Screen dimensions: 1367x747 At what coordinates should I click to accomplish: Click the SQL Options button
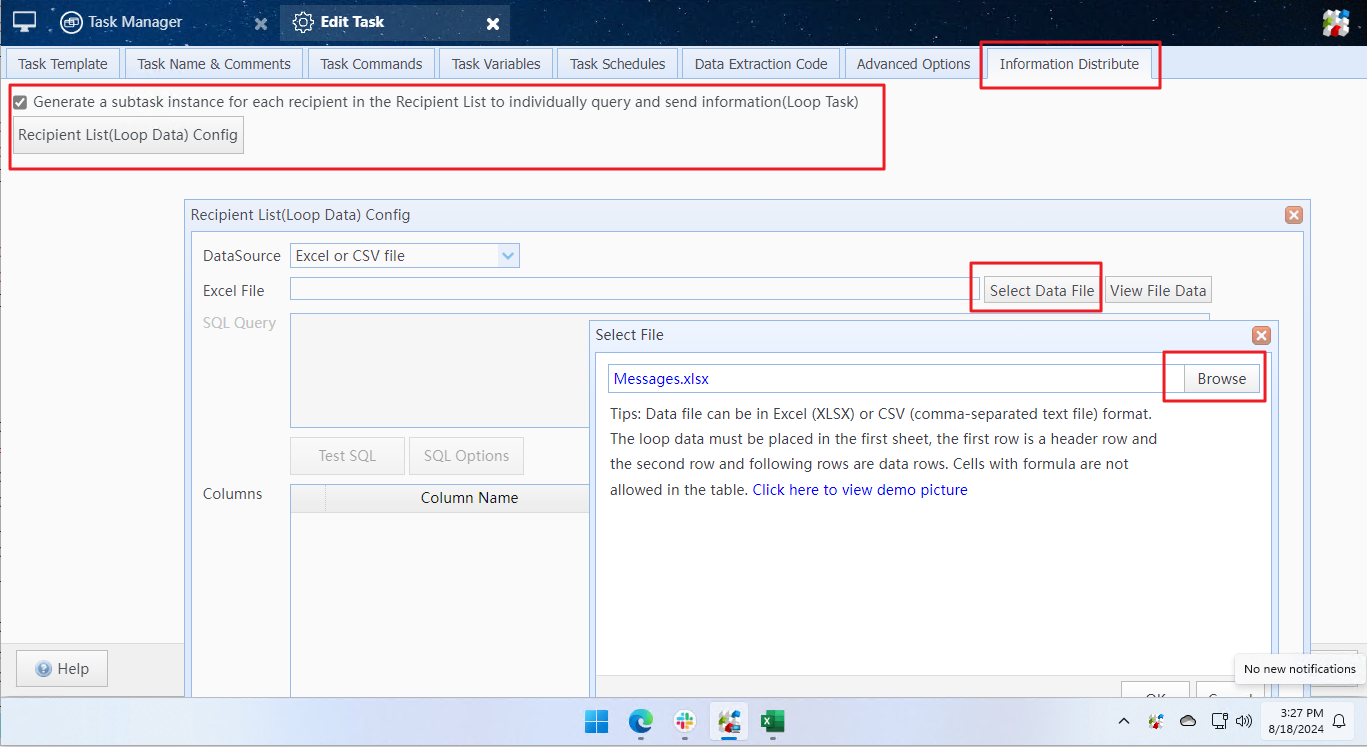pos(466,456)
